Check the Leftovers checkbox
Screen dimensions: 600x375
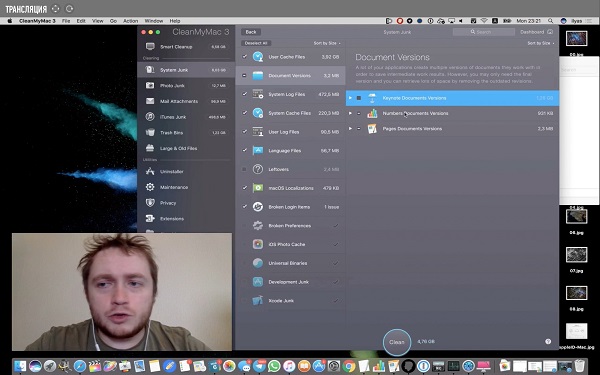click(245, 169)
